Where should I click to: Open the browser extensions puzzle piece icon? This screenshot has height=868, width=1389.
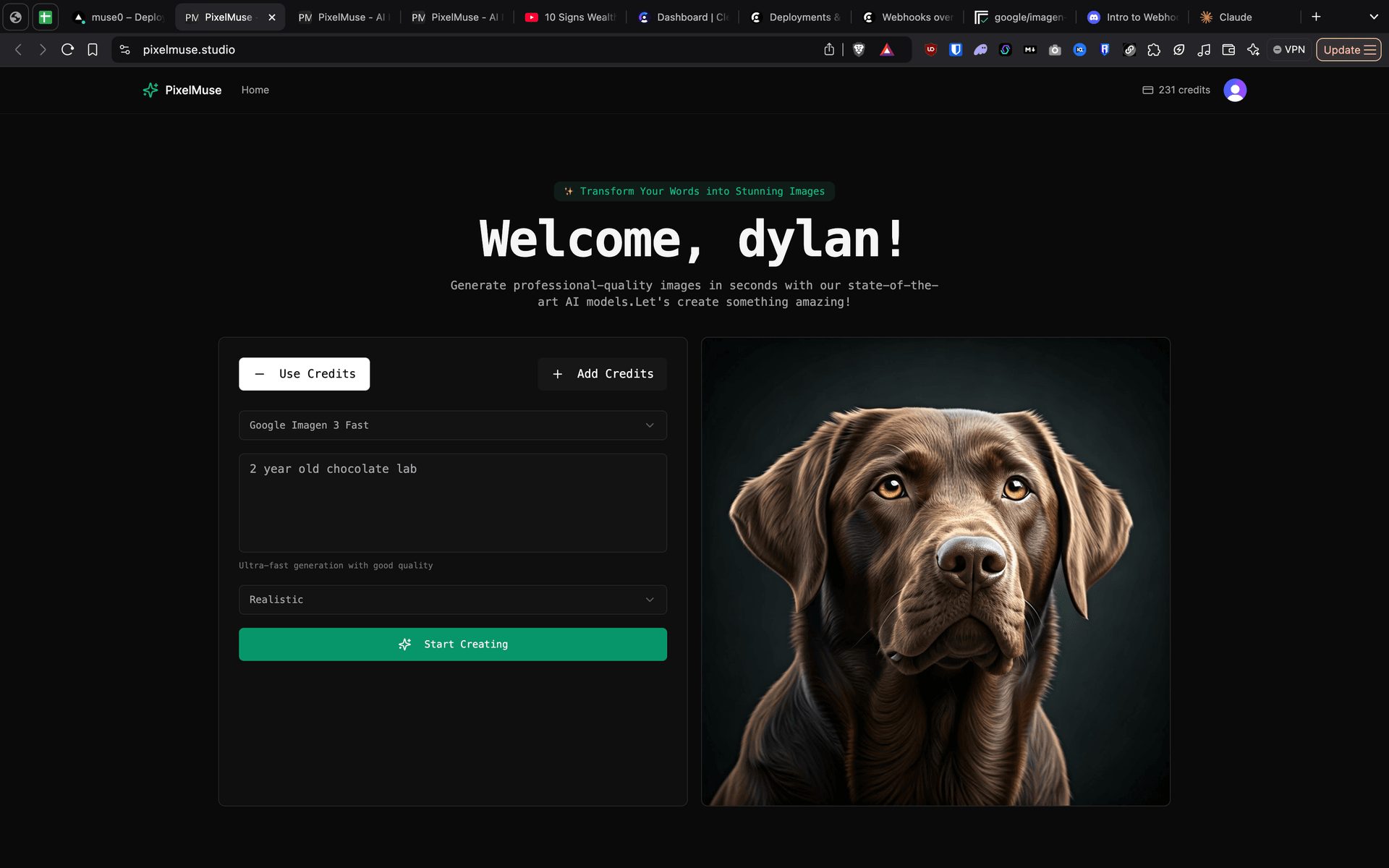click(1155, 50)
